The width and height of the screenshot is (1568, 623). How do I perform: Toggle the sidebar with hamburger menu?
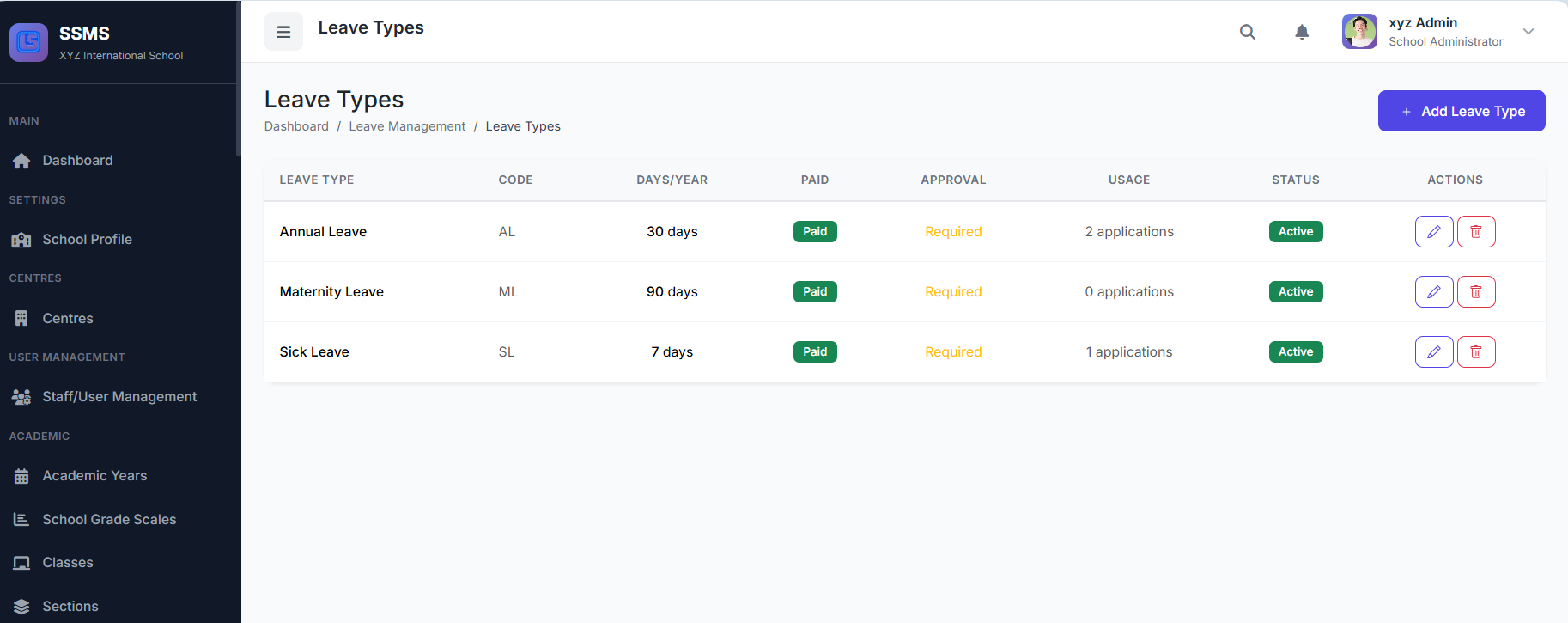click(x=283, y=32)
